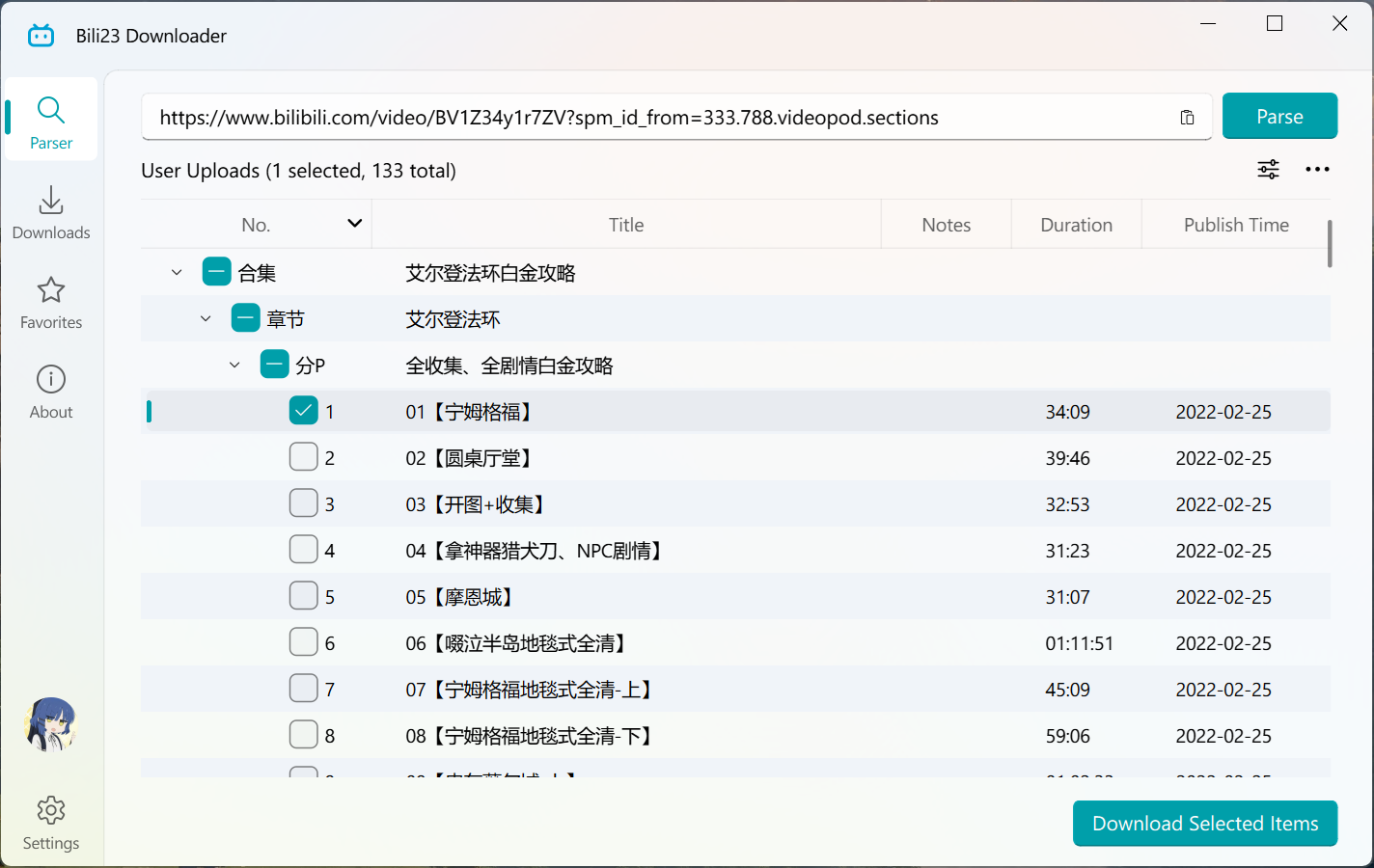Uncheck the checkbox for item 1
Image resolution: width=1374 pixels, height=868 pixels.
click(304, 411)
